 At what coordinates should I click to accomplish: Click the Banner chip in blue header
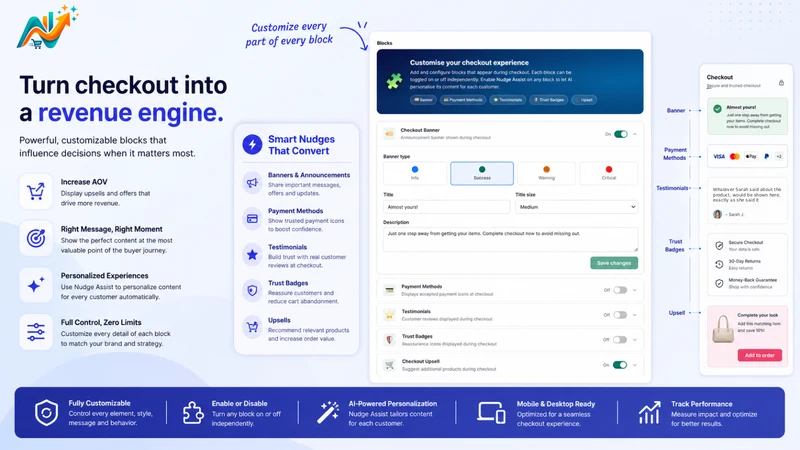point(423,99)
